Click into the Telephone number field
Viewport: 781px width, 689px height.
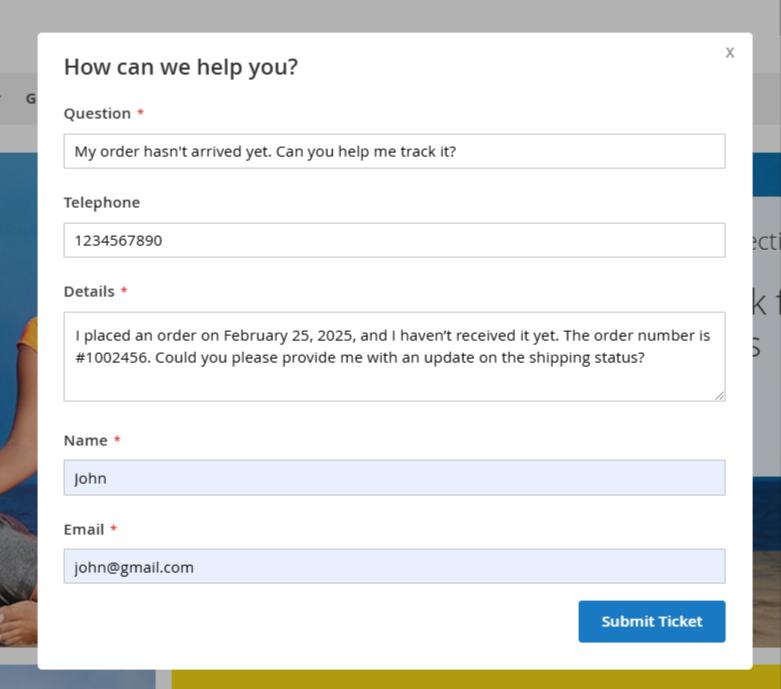point(394,240)
